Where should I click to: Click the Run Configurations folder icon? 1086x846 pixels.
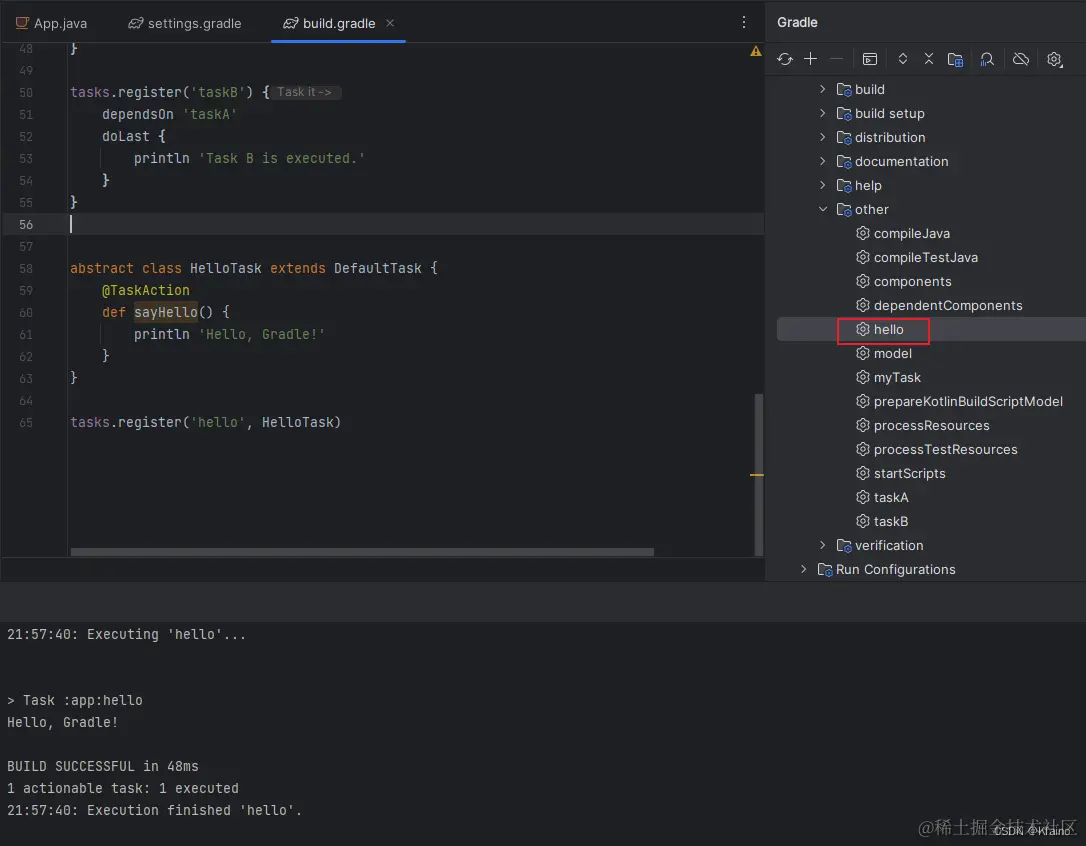tap(825, 570)
